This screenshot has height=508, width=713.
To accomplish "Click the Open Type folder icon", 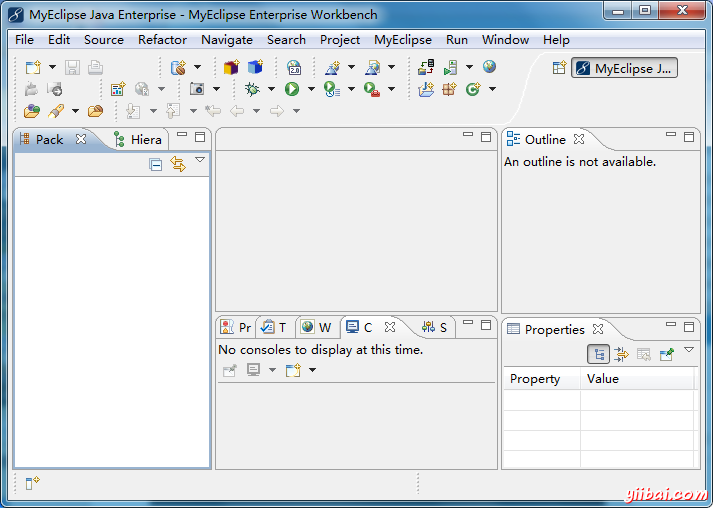I will [32, 111].
